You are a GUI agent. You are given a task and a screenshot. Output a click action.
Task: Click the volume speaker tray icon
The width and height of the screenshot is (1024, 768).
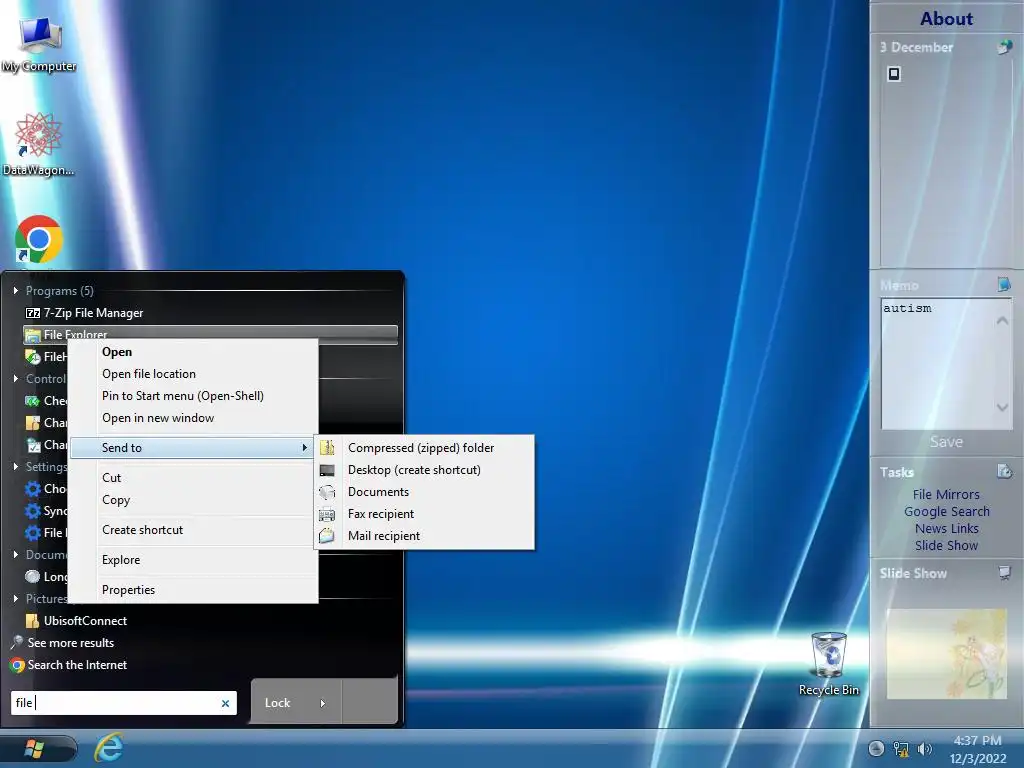coord(925,748)
